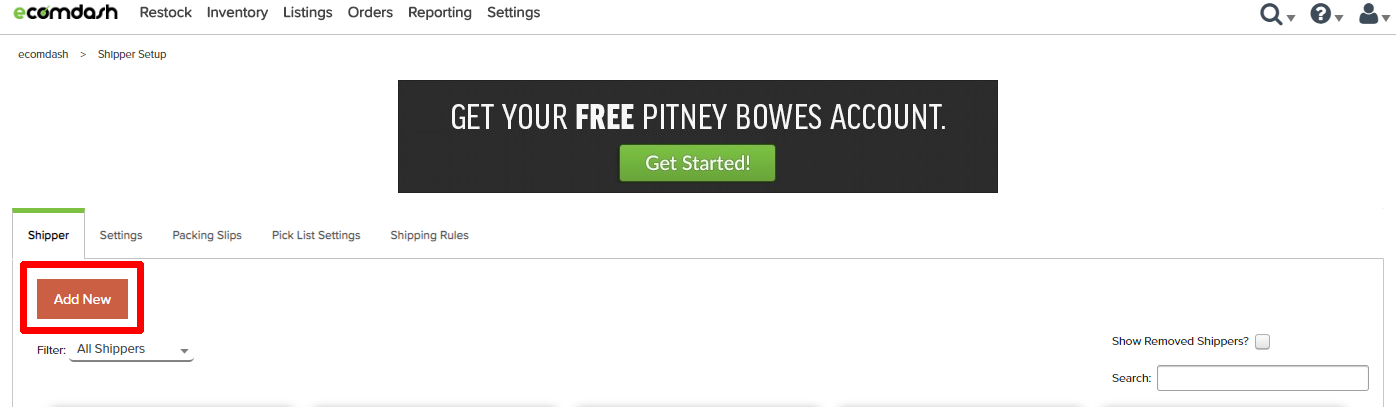The width and height of the screenshot is (1396, 407).
Task: Click the Add New button
Action: tap(82, 299)
